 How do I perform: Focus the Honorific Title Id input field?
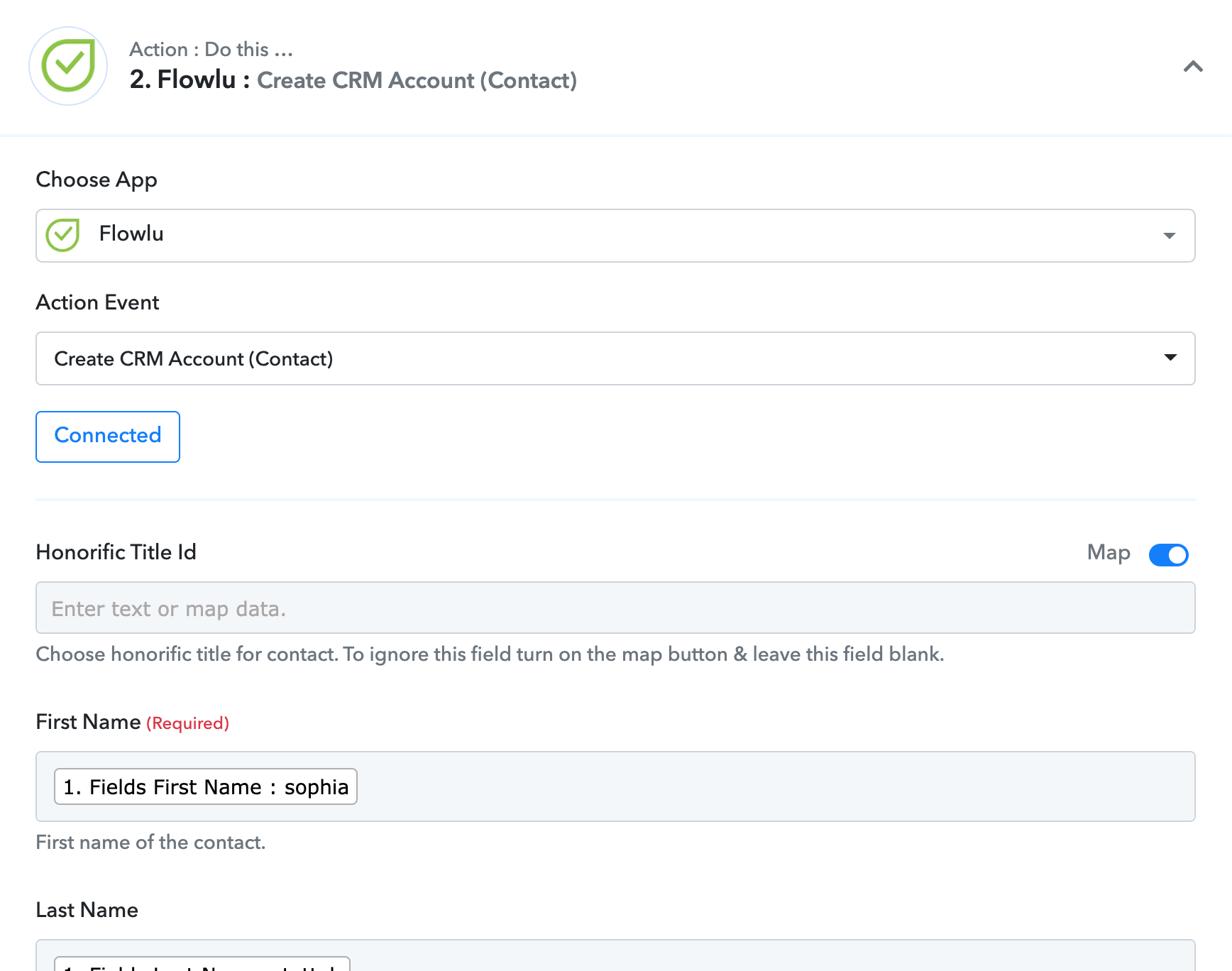tap(615, 608)
